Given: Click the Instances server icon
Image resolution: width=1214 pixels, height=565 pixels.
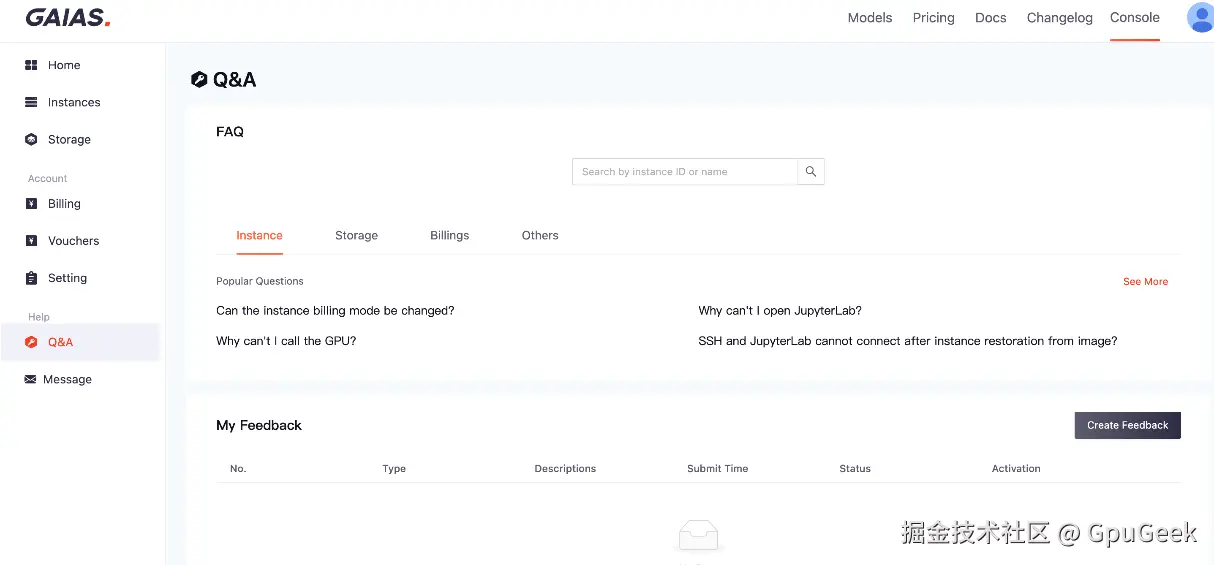Looking at the screenshot, I should point(31,102).
